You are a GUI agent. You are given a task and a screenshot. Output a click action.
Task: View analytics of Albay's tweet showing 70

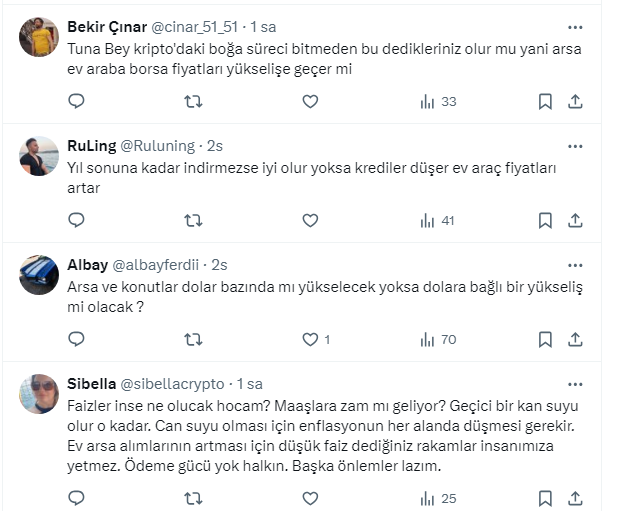tap(437, 340)
